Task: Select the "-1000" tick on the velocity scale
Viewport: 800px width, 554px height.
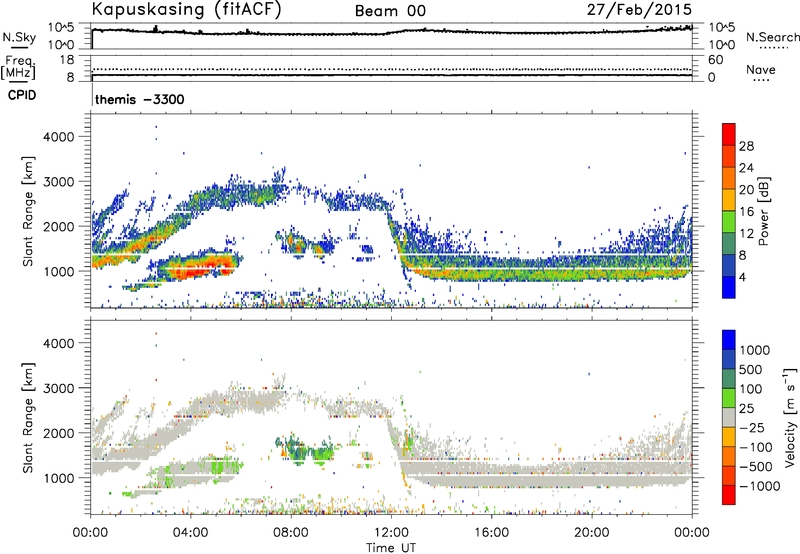Action: click(x=759, y=486)
